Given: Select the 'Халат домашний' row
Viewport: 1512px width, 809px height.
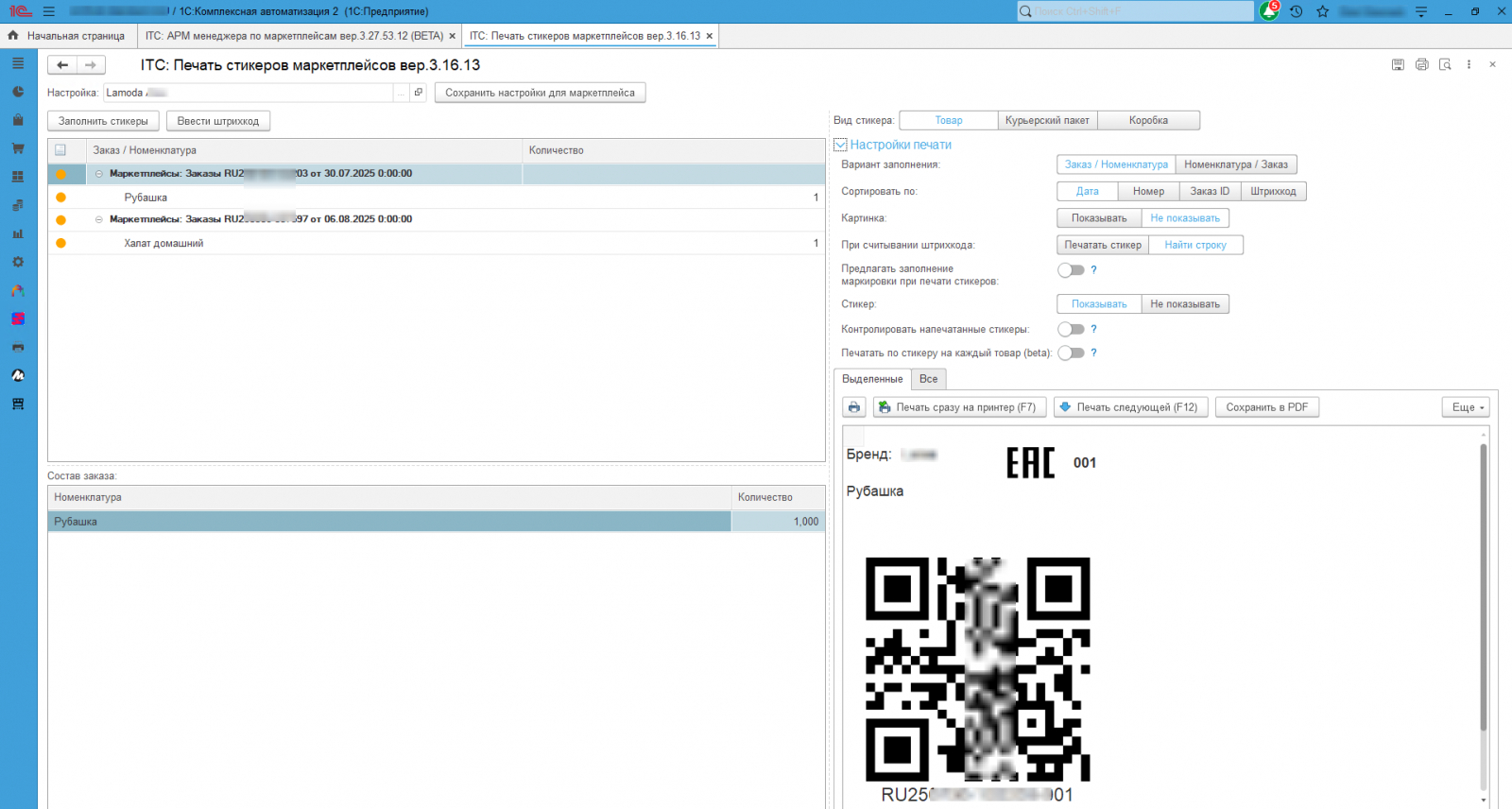Looking at the screenshot, I should 437,243.
